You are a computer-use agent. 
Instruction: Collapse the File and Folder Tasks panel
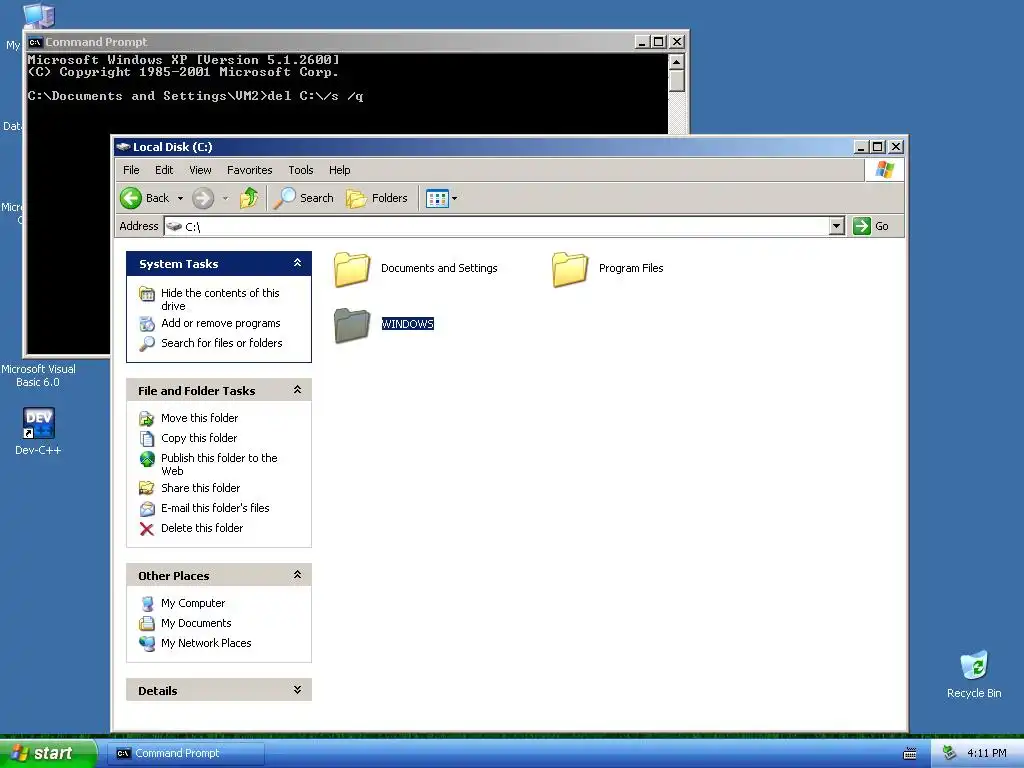(297, 390)
